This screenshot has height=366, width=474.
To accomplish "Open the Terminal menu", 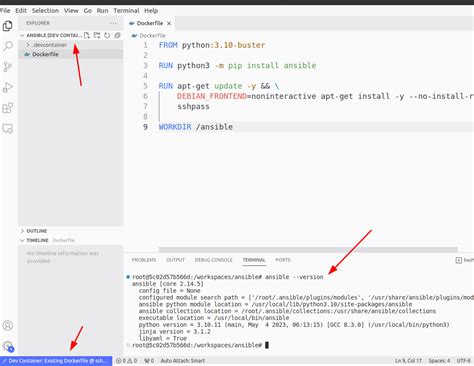I will pyautogui.click(x=126, y=11).
